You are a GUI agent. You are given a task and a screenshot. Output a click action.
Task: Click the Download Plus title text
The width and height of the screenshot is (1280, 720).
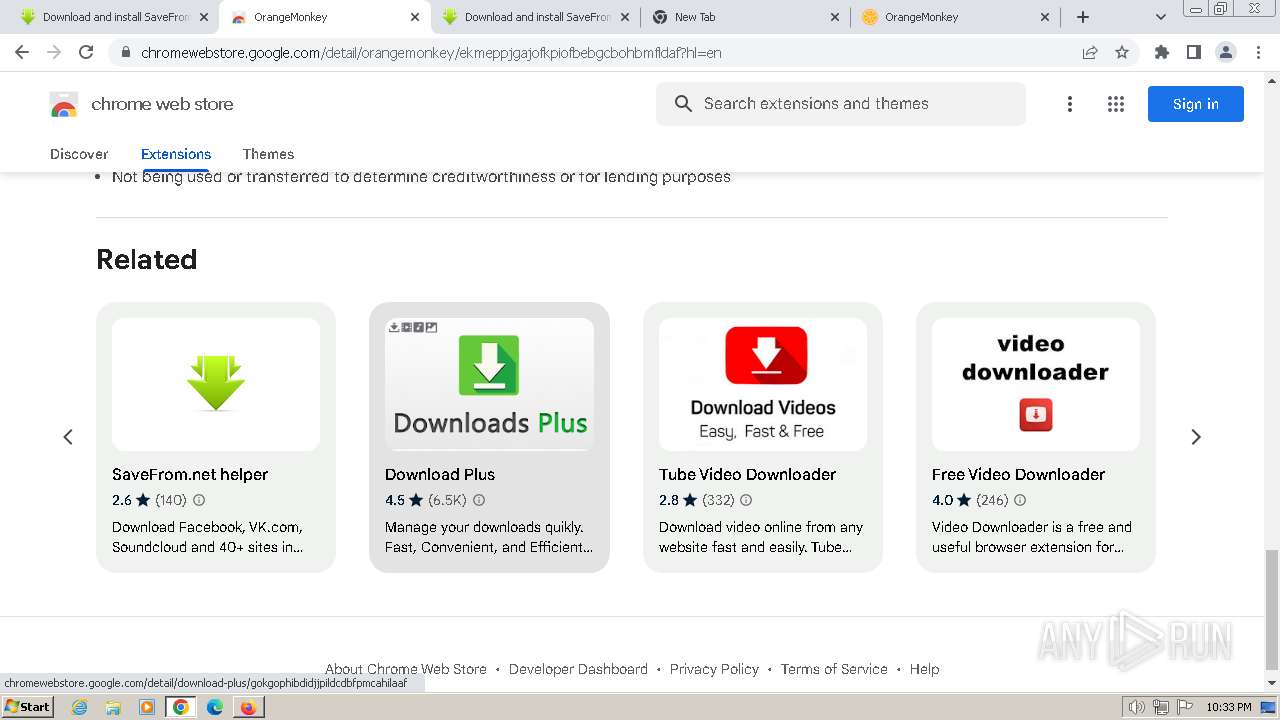(440, 474)
